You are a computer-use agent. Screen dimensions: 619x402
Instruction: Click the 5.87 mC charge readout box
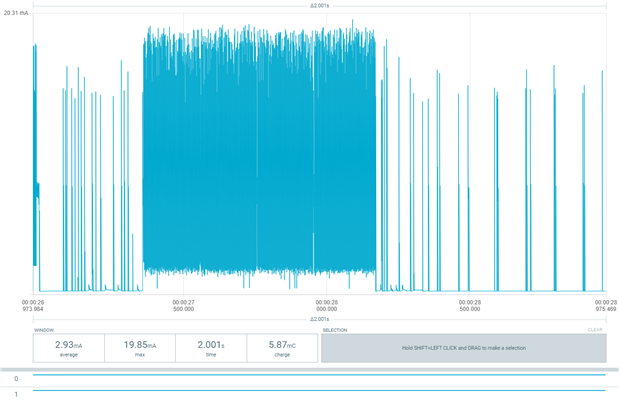pos(282,348)
